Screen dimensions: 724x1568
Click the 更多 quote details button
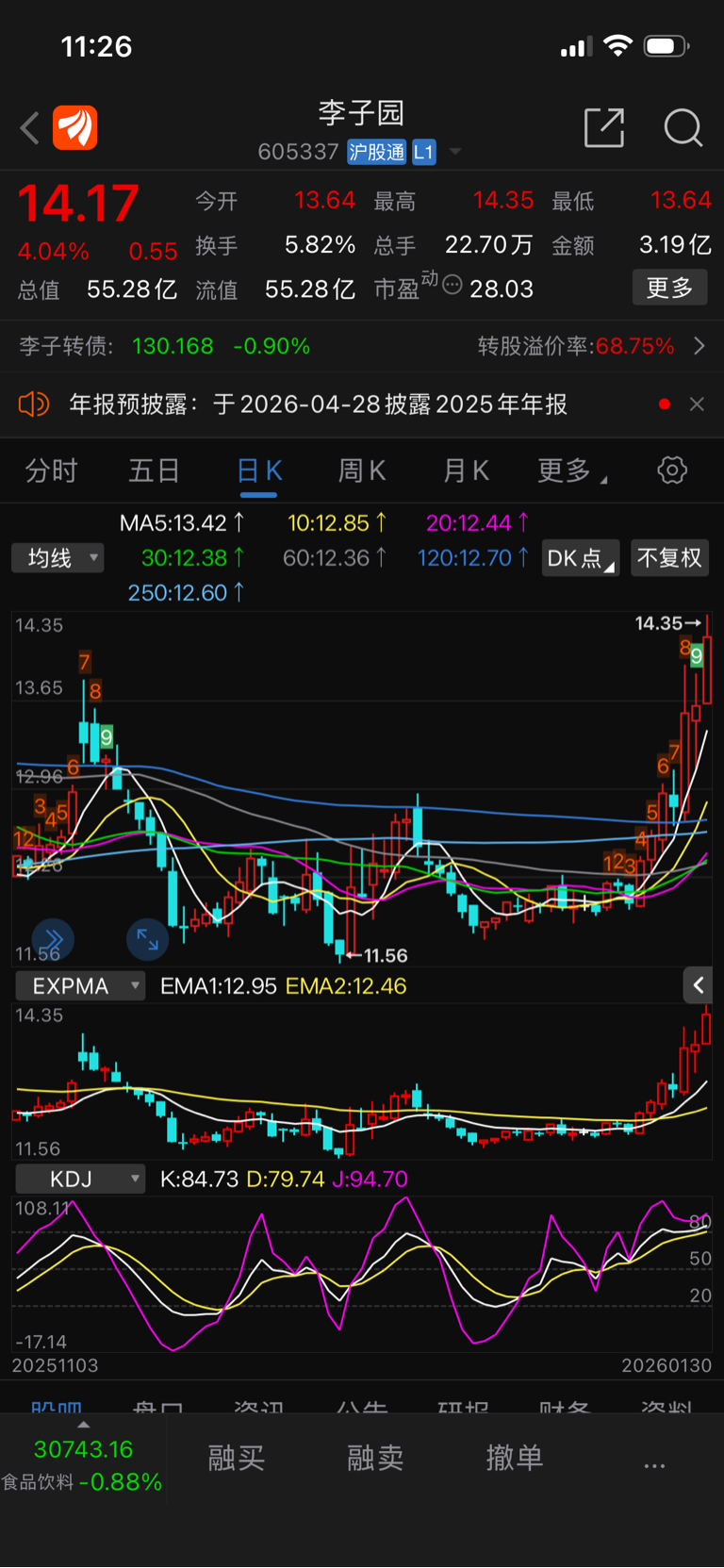[x=669, y=288]
